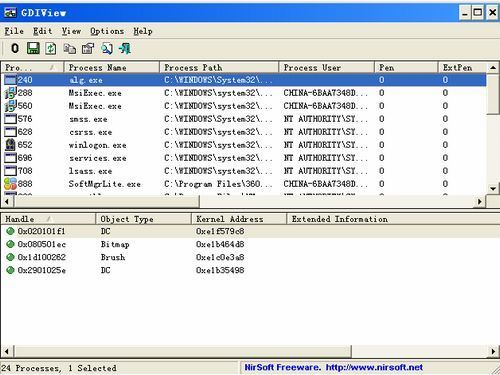The image size is (500, 375).
Task: Click the bold zero counter toolbar icon
Action: (15, 49)
